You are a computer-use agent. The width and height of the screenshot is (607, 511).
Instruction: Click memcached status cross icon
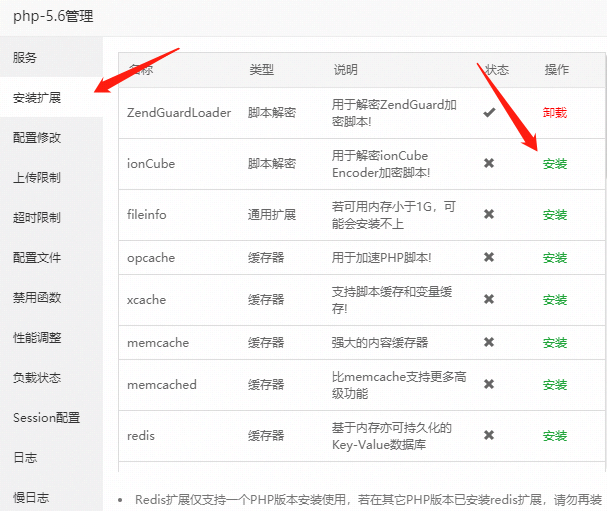click(489, 384)
